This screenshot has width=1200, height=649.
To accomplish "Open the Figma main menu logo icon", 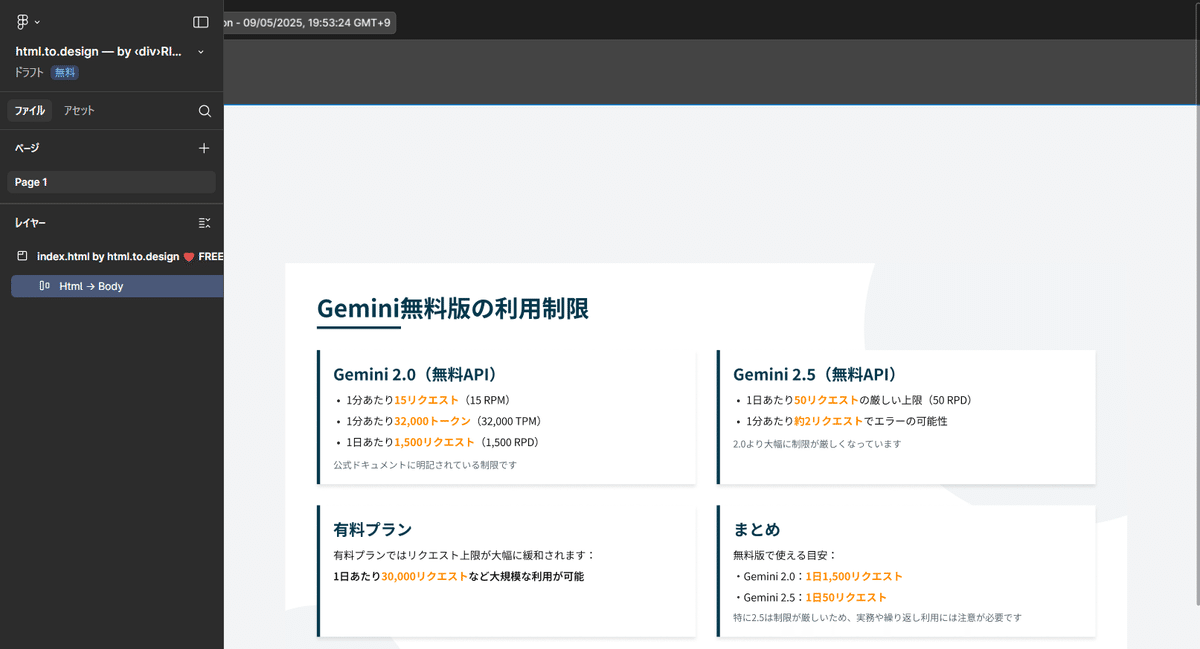I will click(22, 21).
